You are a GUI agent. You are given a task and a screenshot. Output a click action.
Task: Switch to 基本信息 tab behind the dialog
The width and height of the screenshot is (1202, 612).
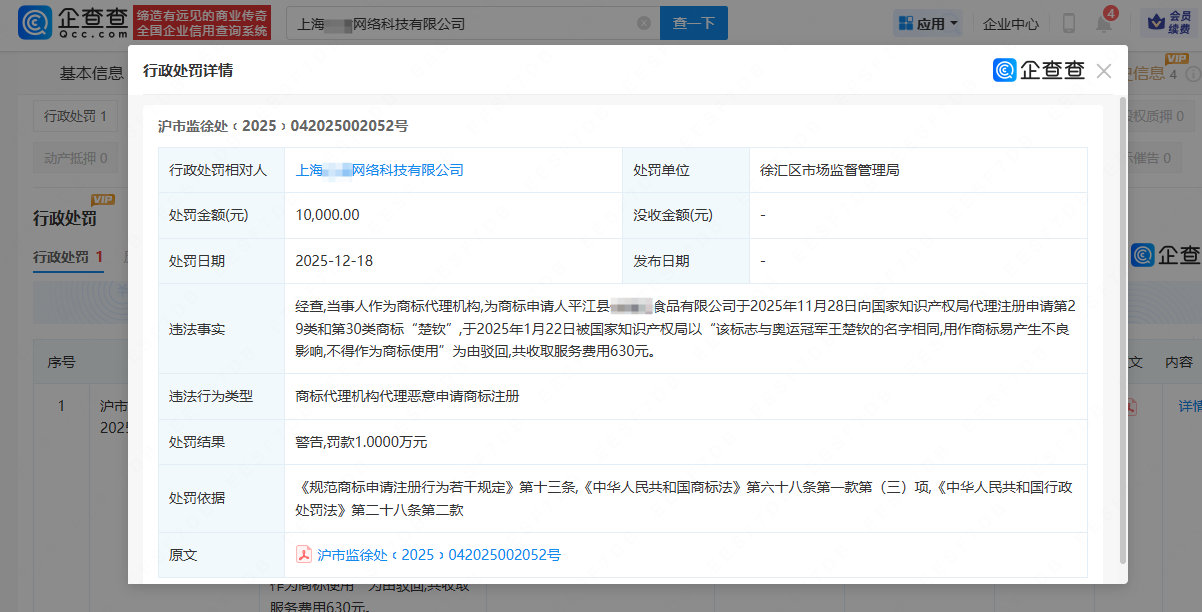pos(92,73)
